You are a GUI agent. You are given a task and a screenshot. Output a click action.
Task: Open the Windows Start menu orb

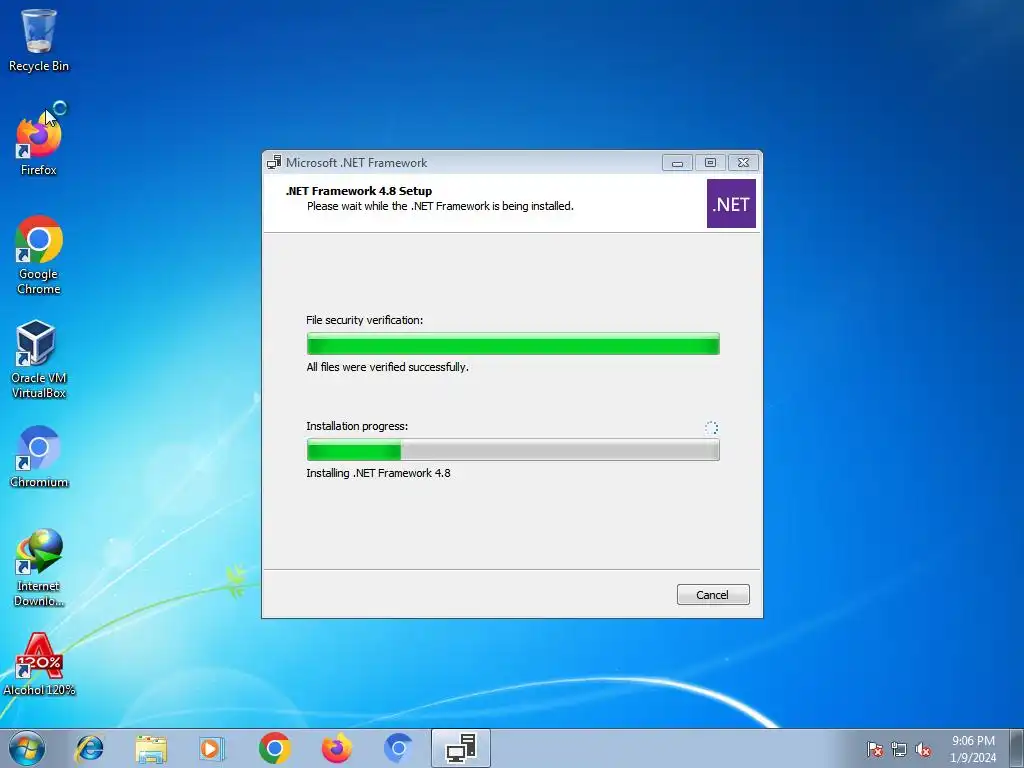[x=27, y=748]
